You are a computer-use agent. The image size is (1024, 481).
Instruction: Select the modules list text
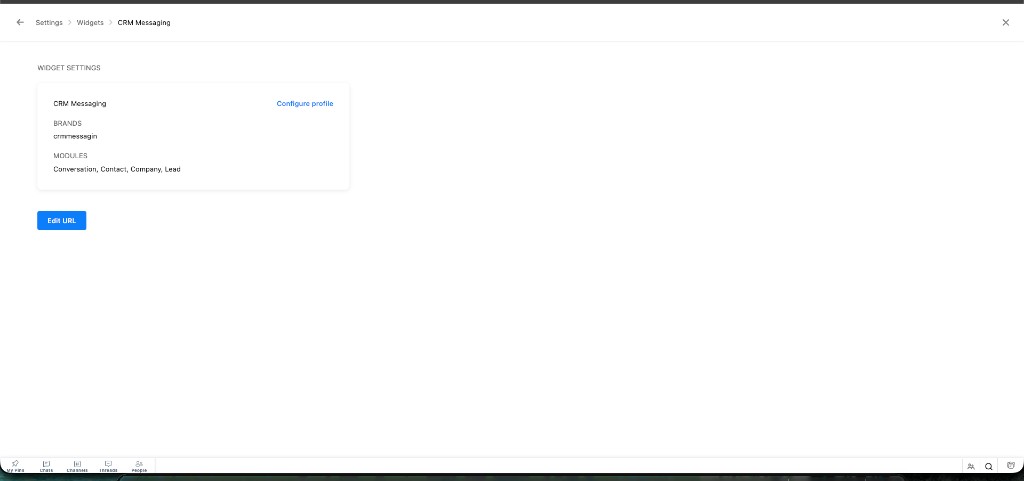click(117, 169)
